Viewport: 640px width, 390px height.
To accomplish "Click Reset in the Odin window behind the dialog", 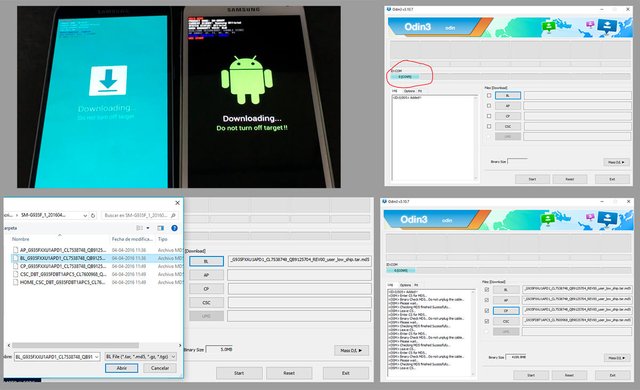I will (289, 373).
